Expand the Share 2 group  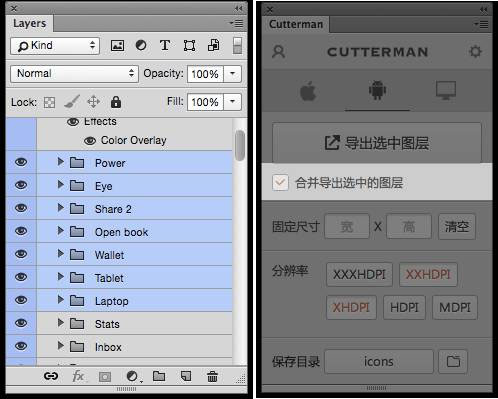coord(60,208)
